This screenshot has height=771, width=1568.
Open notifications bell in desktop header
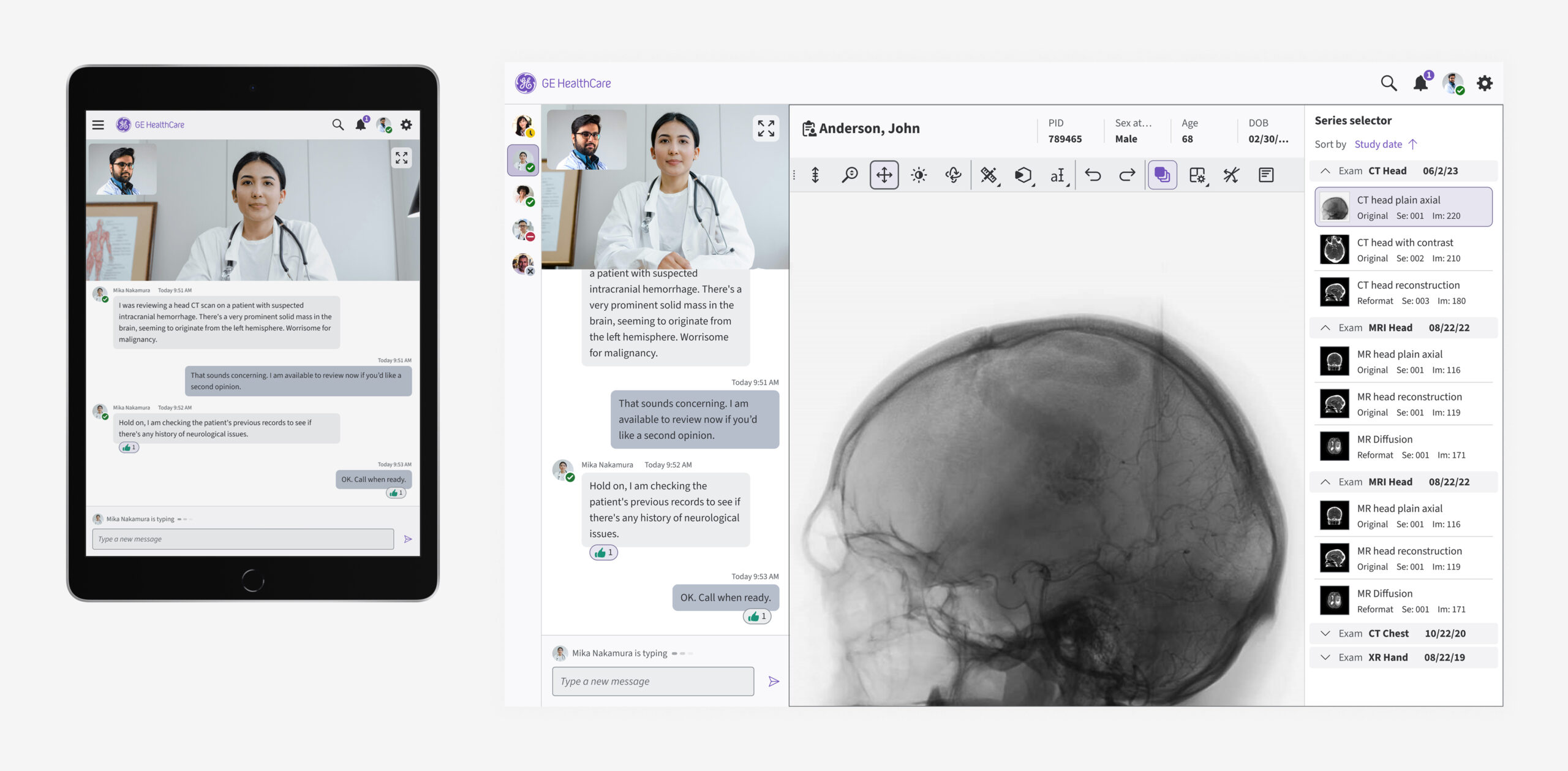pyautogui.click(x=1422, y=82)
